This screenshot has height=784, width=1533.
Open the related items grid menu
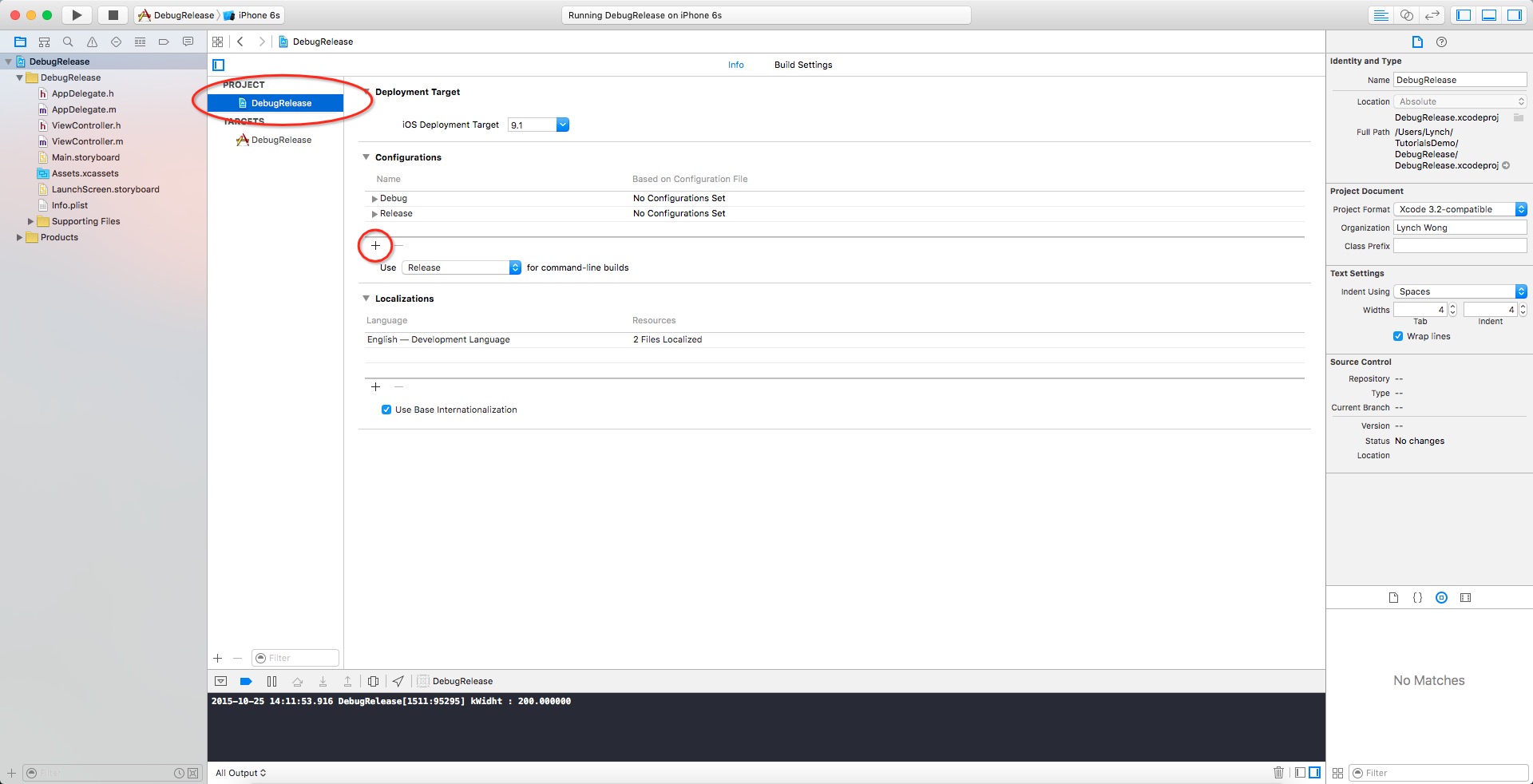coord(218,42)
